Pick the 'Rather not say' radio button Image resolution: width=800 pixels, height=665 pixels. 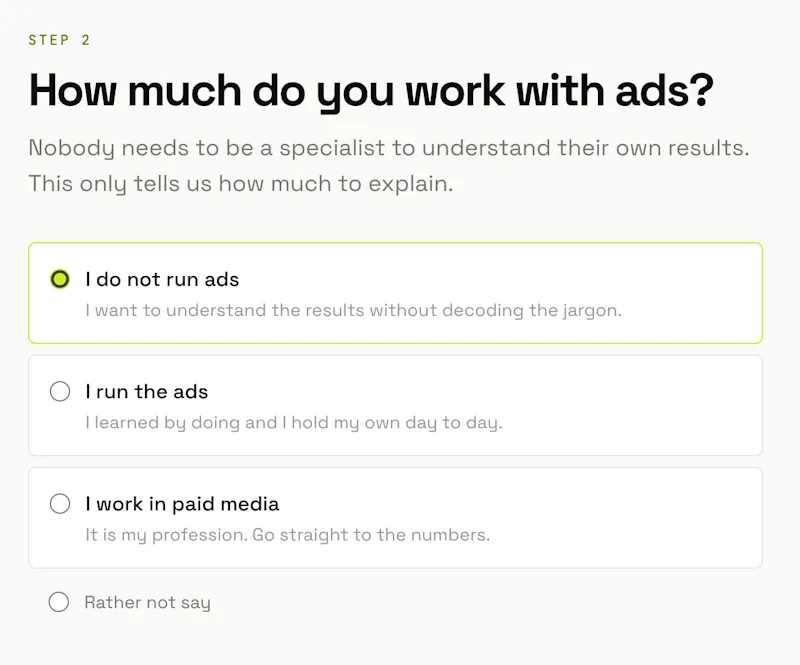pyautogui.click(x=59, y=602)
